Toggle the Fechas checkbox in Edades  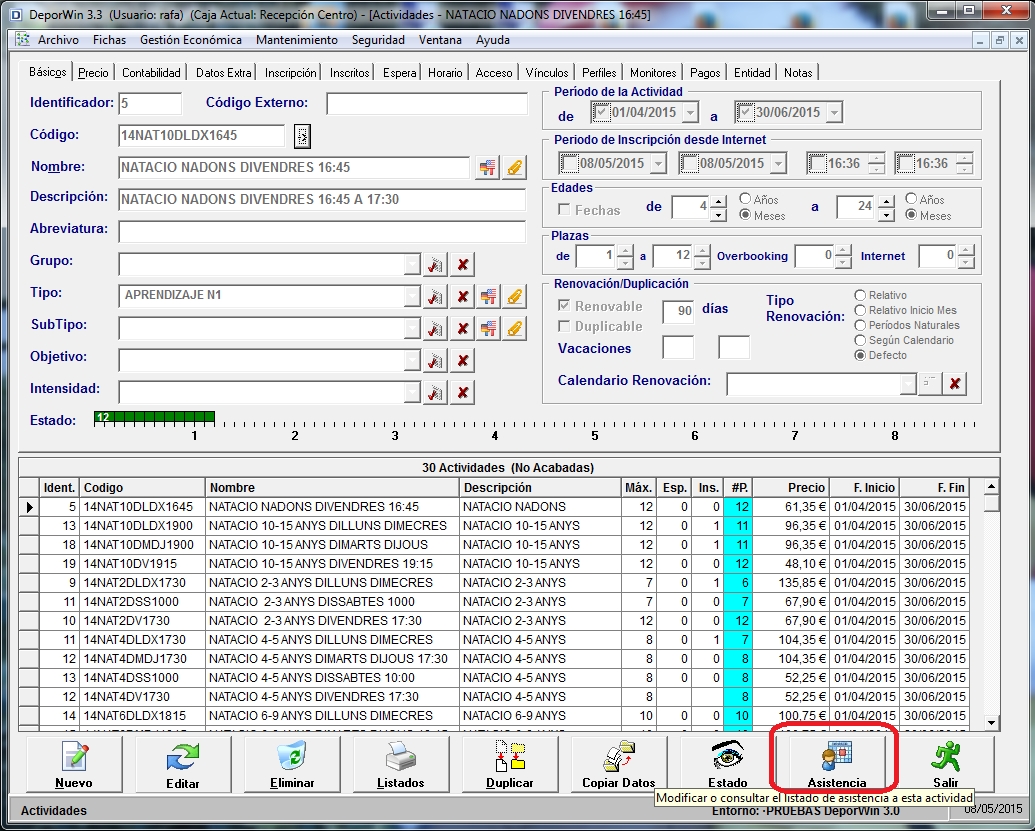tap(564, 210)
